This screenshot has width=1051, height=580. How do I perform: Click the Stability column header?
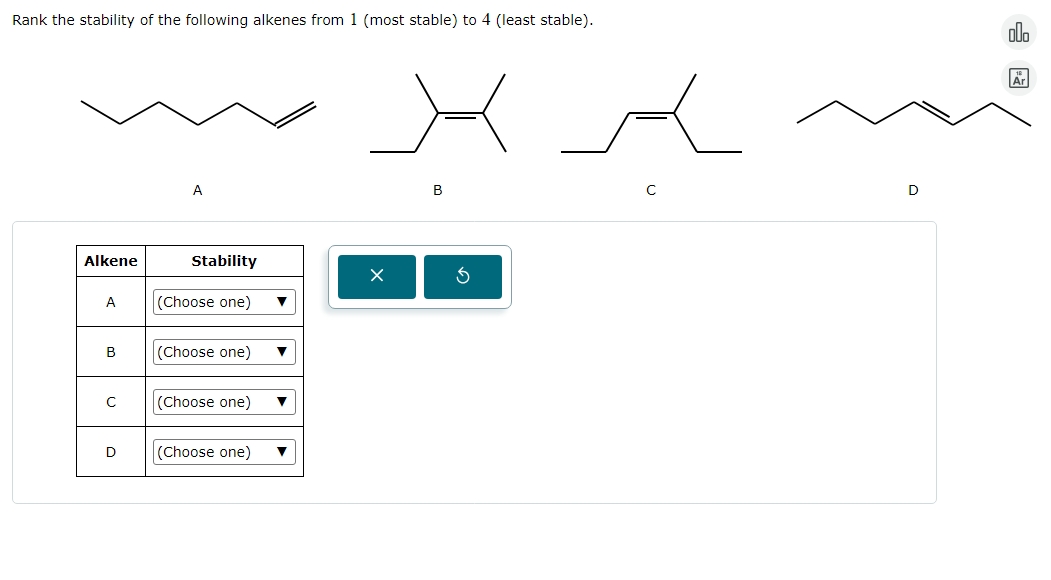click(223, 260)
